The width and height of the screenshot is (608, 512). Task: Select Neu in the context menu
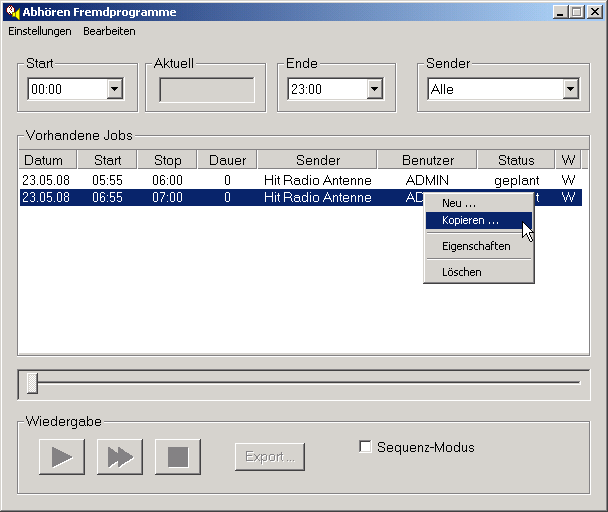(x=459, y=203)
